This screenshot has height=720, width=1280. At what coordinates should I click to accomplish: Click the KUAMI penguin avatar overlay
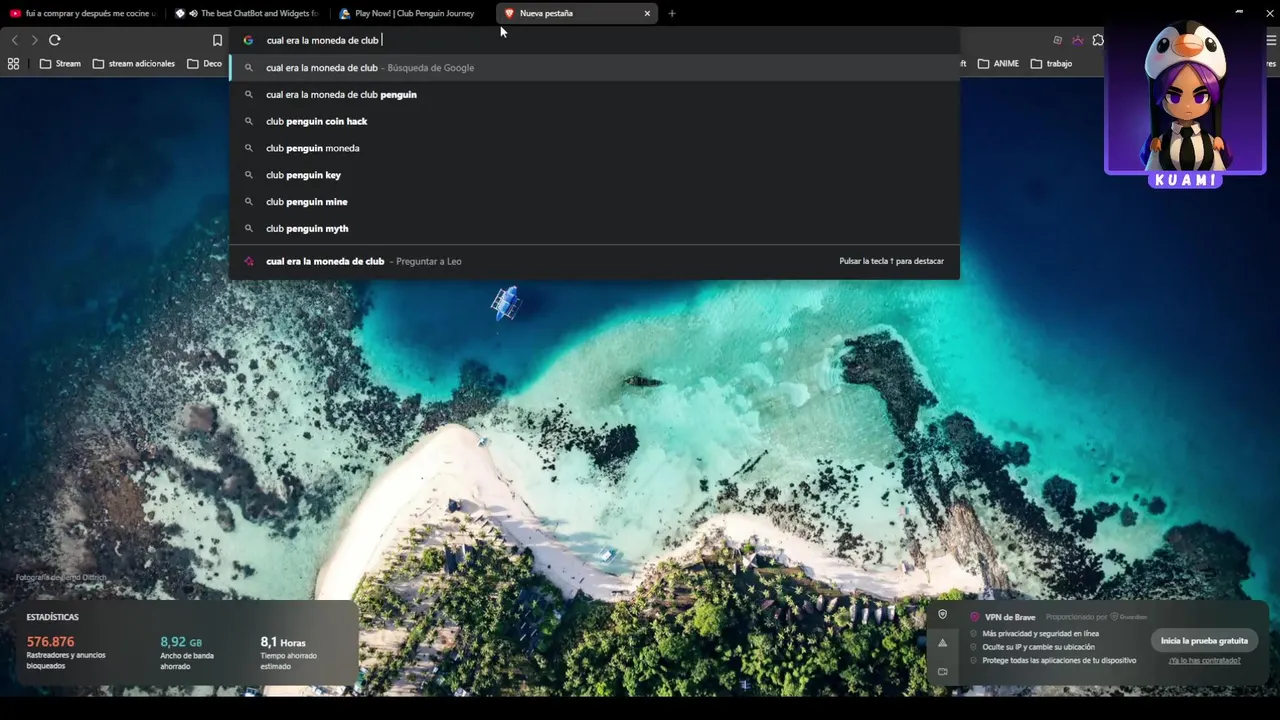[1185, 103]
